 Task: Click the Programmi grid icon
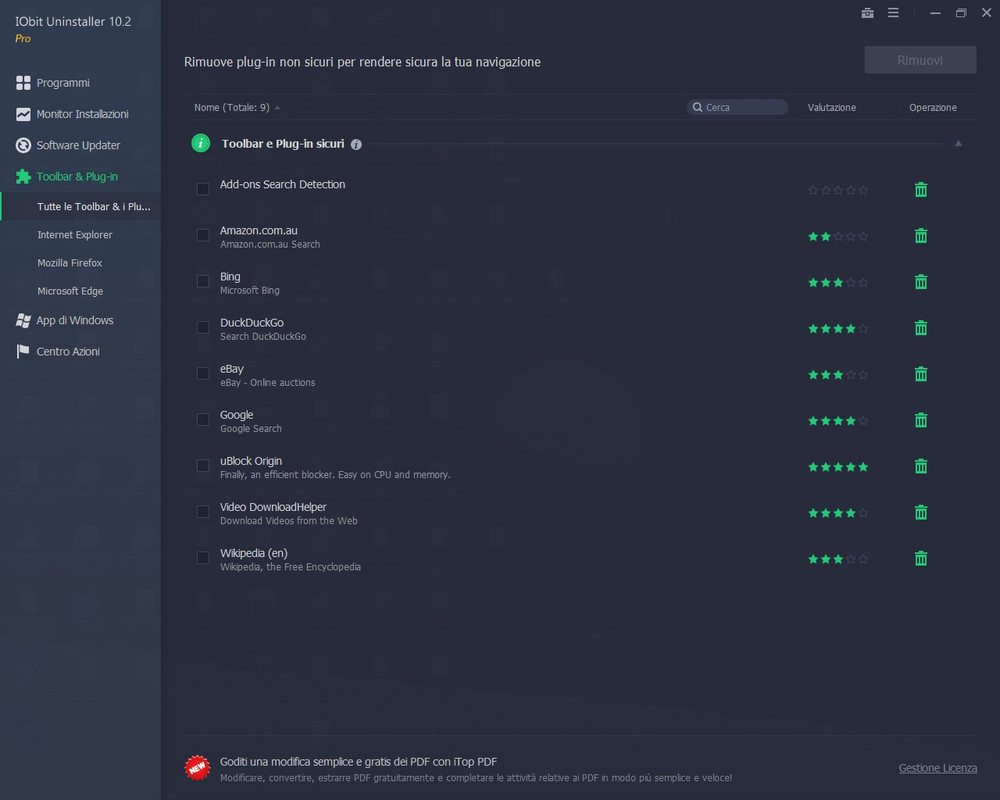coord(23,83)
